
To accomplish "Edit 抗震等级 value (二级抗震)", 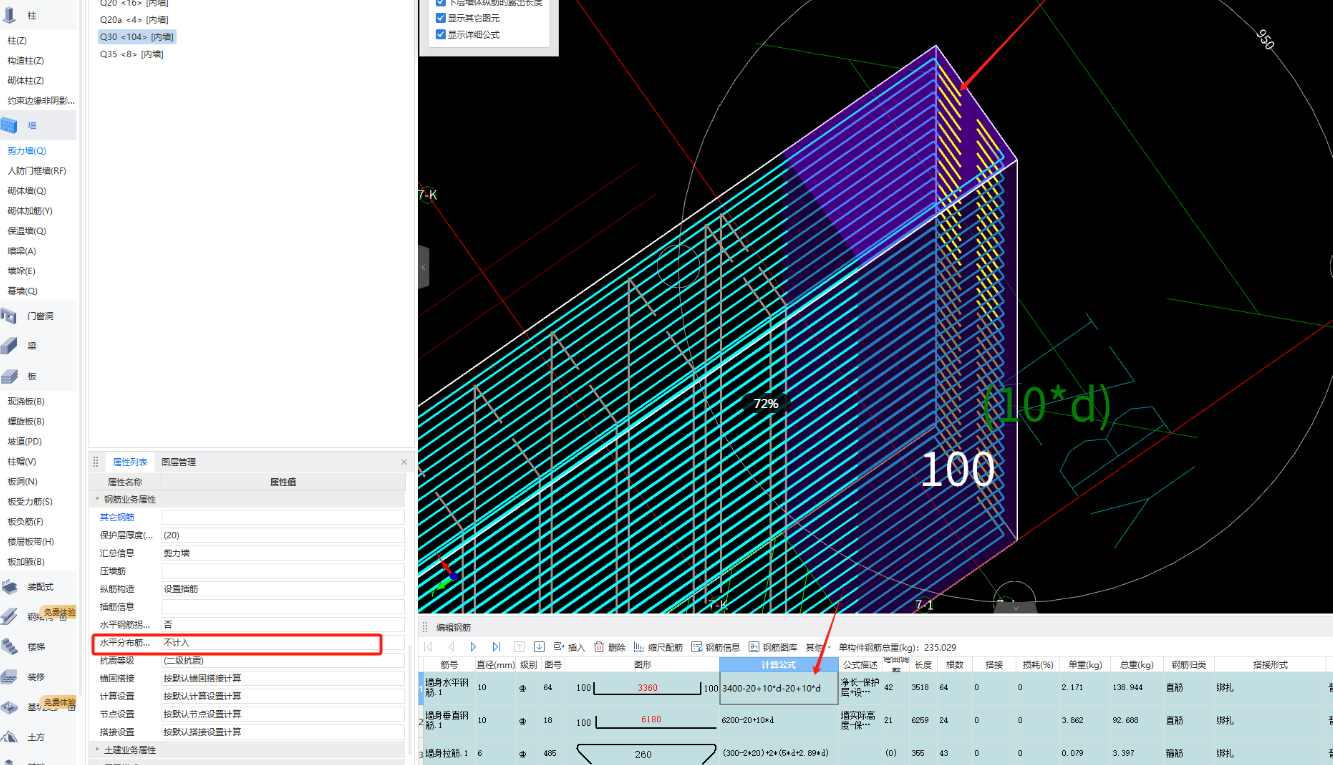I will click(x=283, y=660).
